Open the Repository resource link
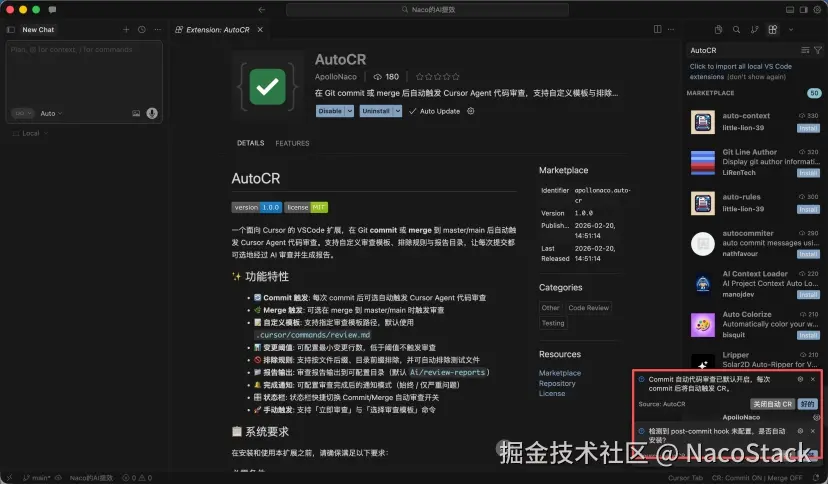 coord(557,383)
